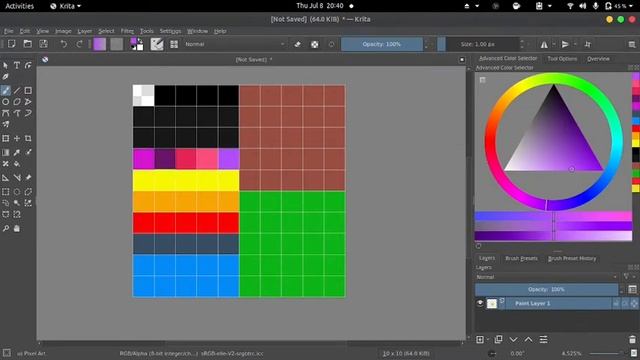Image resolution: width=640 pixels, height=360 pixels.
Task: Move the layer up
Action: click(x=529, y=340)
